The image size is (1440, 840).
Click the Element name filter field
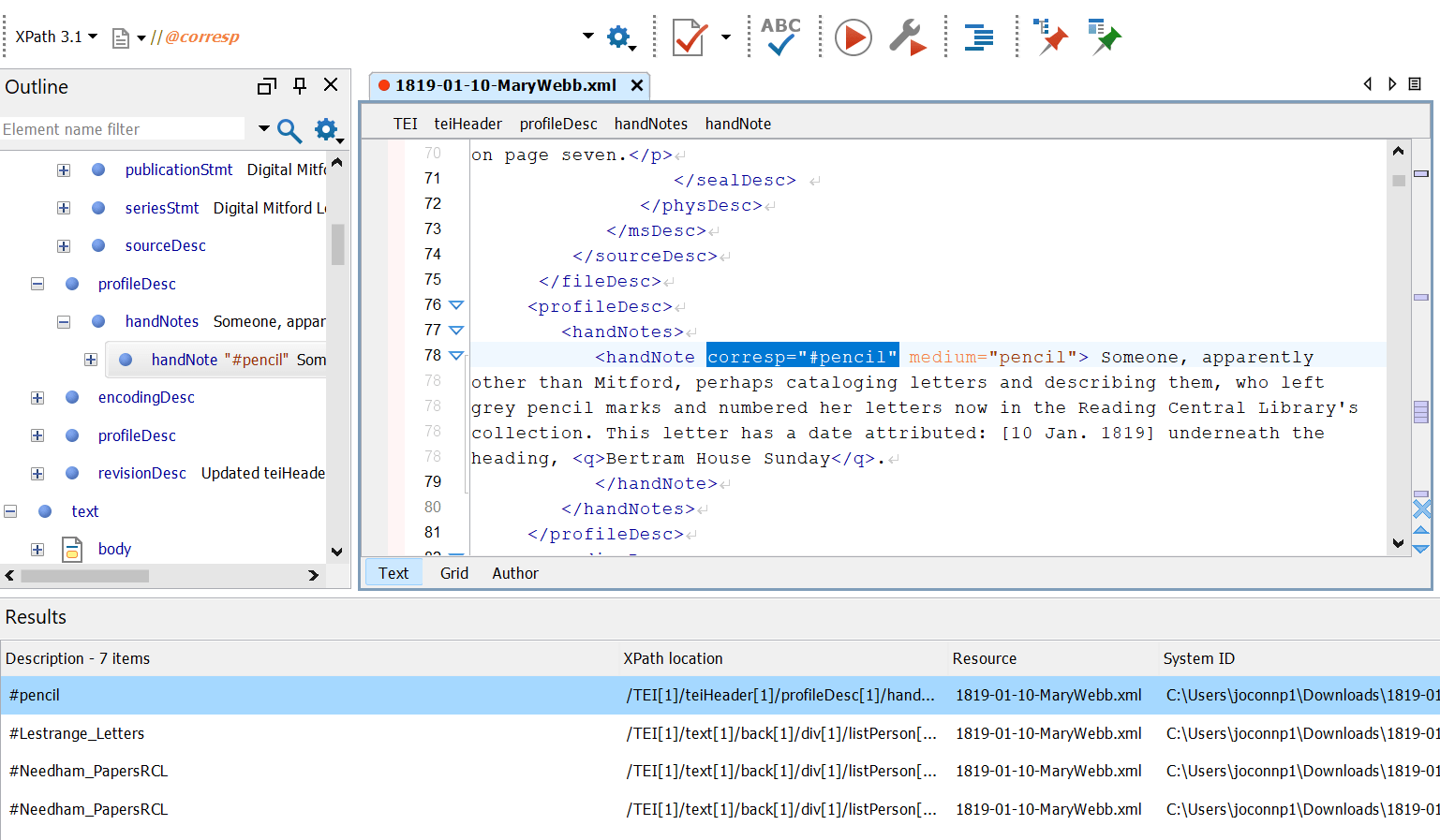pyautogui.click(x=123, y=129)
